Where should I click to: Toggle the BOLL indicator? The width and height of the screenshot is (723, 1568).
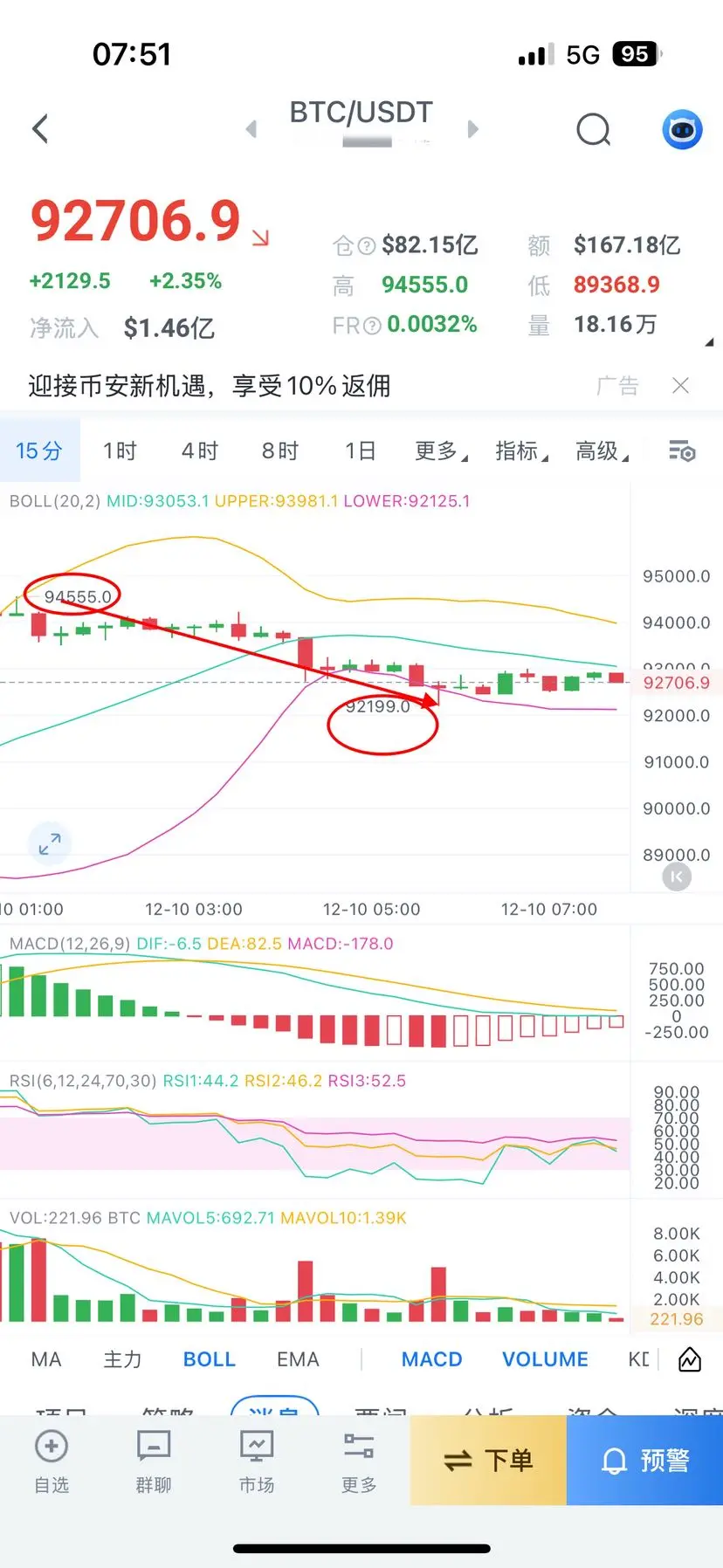tap(210, 1359)
